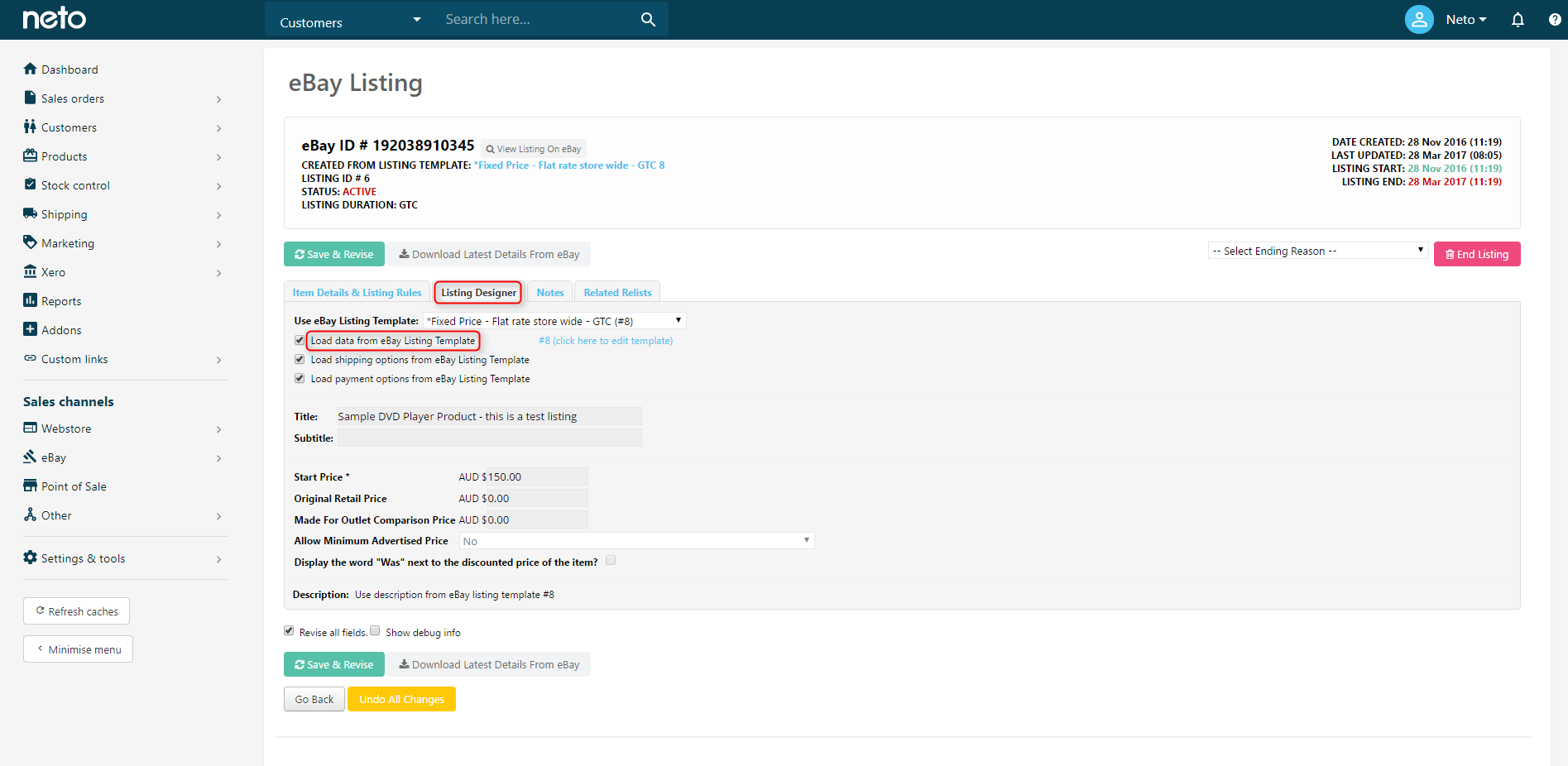Open the Use eBay Listing Template dropdown
This screenshot has height=766, width=1568.
pos(554,321)
